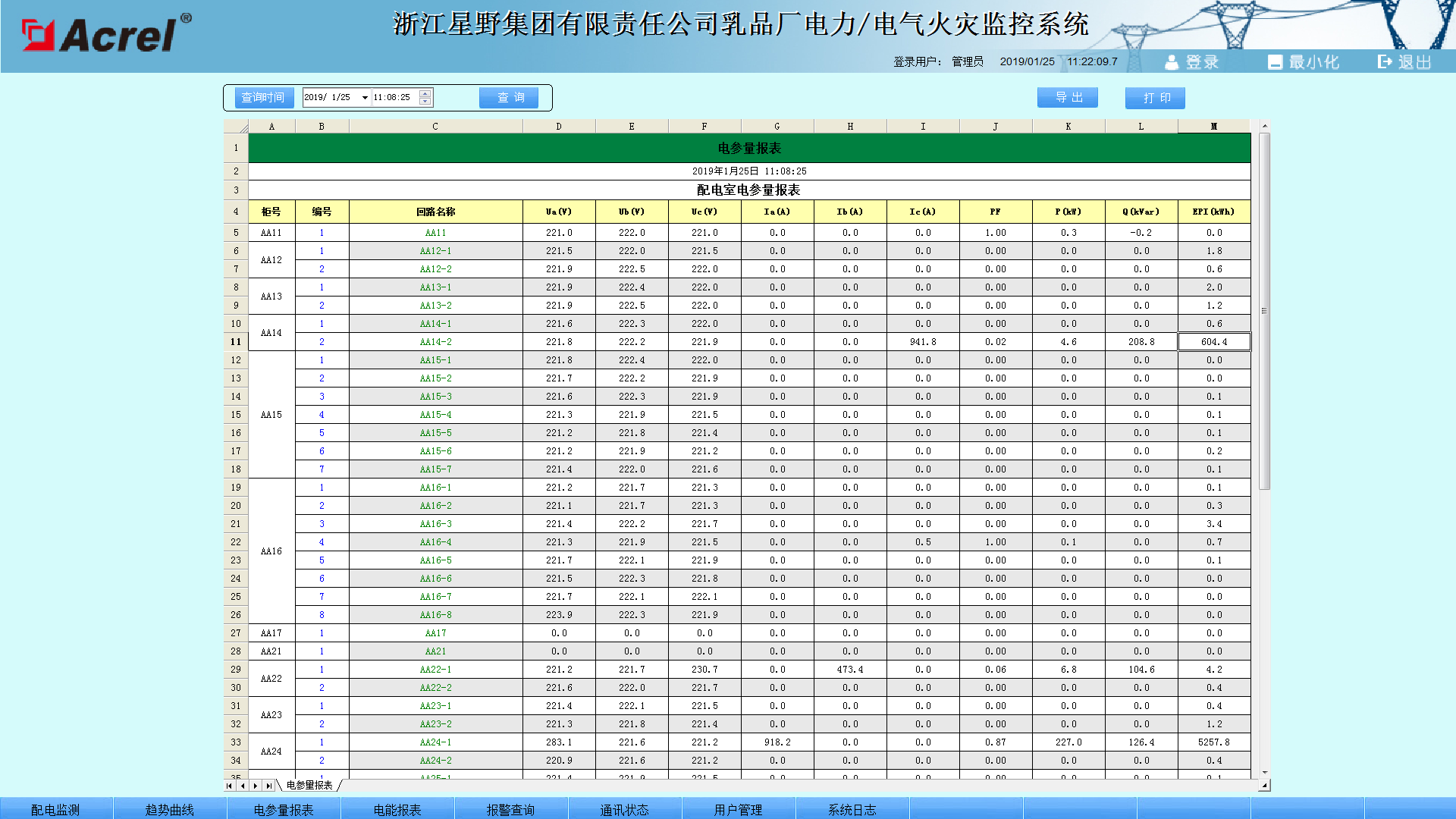Increase the query time with spinner up
1456x819 pixels.
425,93
